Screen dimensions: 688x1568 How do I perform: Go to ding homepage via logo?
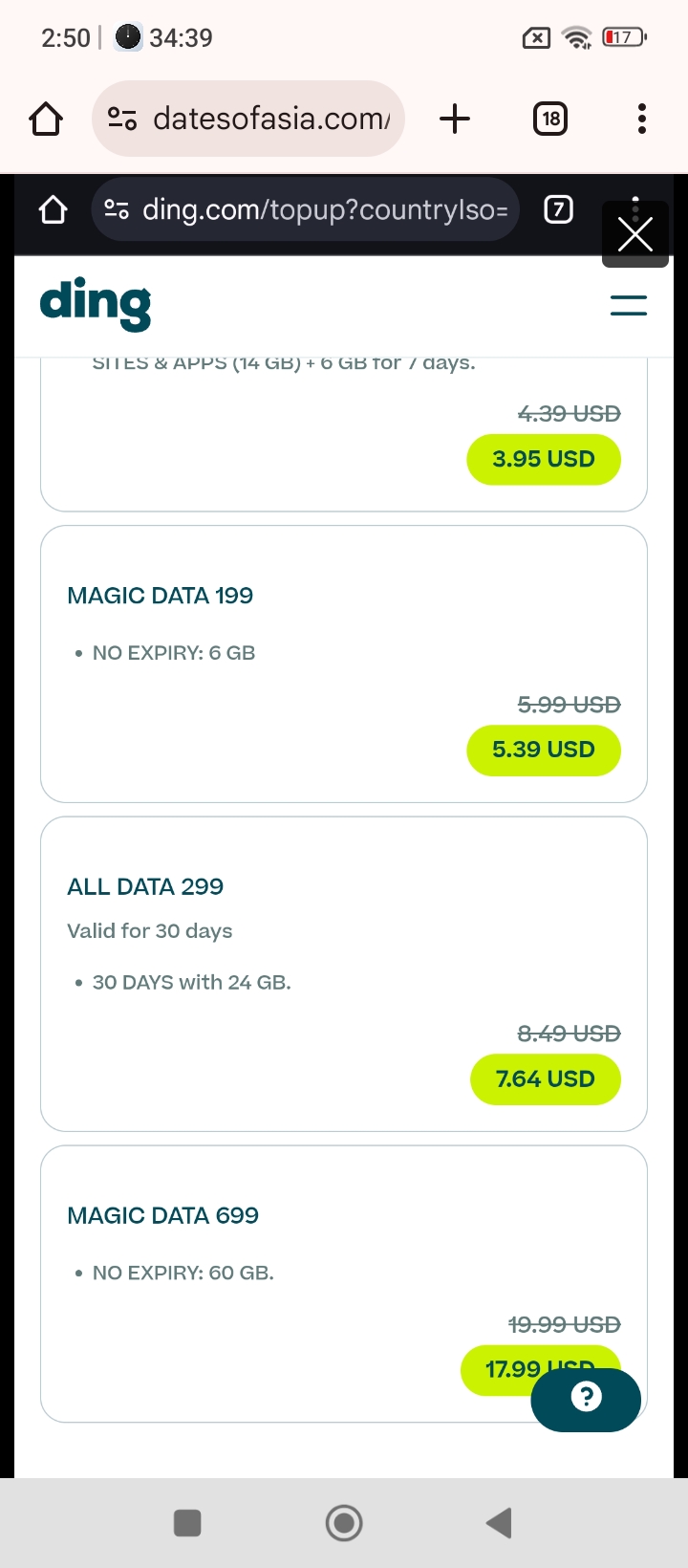96,304
